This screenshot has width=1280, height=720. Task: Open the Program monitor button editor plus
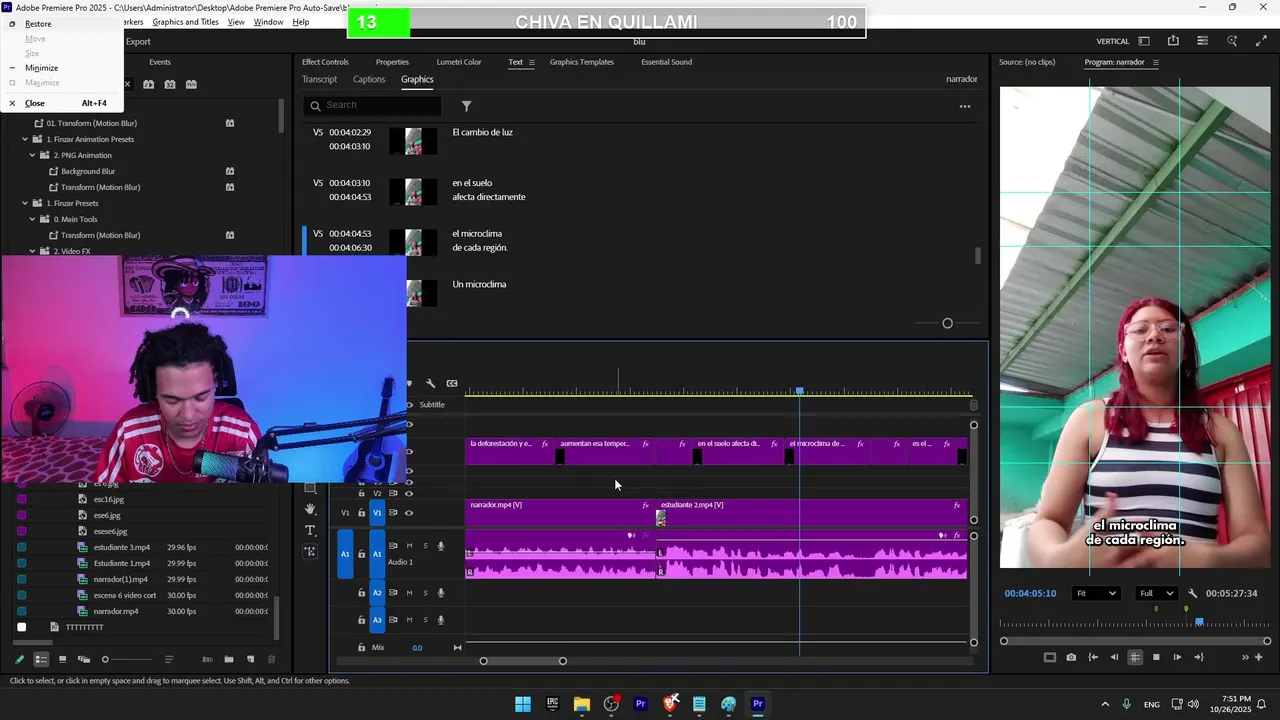[1259, 657]
